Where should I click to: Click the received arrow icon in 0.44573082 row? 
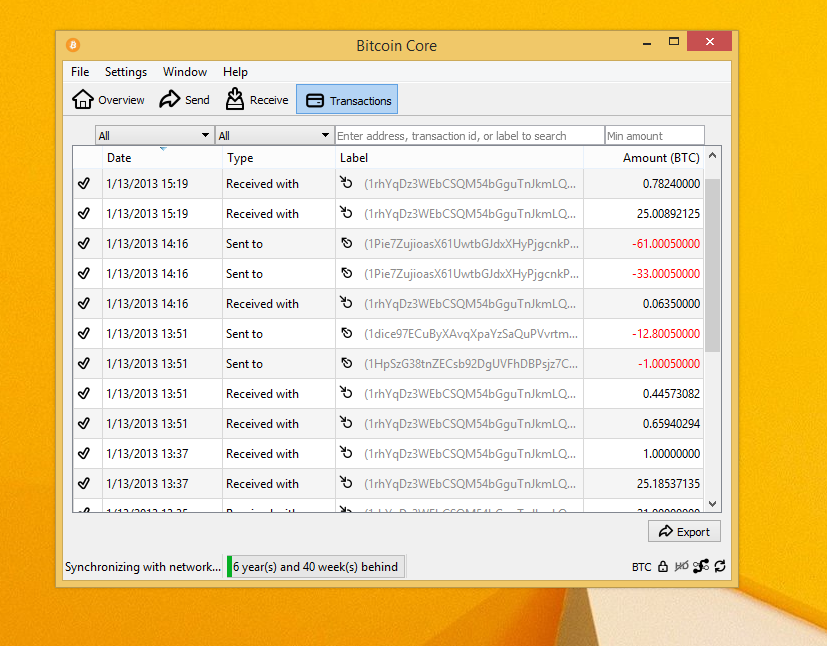[346, 393]
